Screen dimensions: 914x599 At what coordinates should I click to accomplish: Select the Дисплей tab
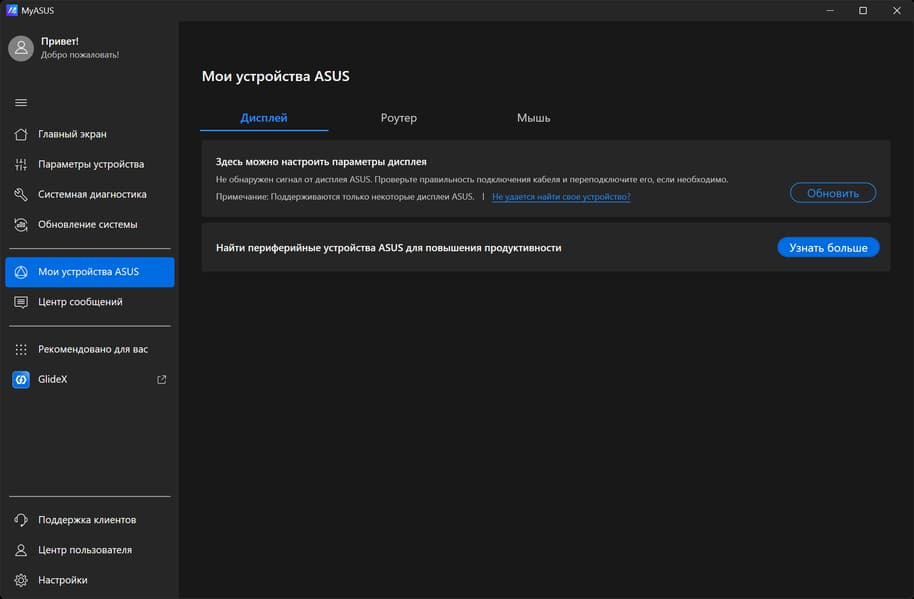pyautogui.click(x=264, y=118)
